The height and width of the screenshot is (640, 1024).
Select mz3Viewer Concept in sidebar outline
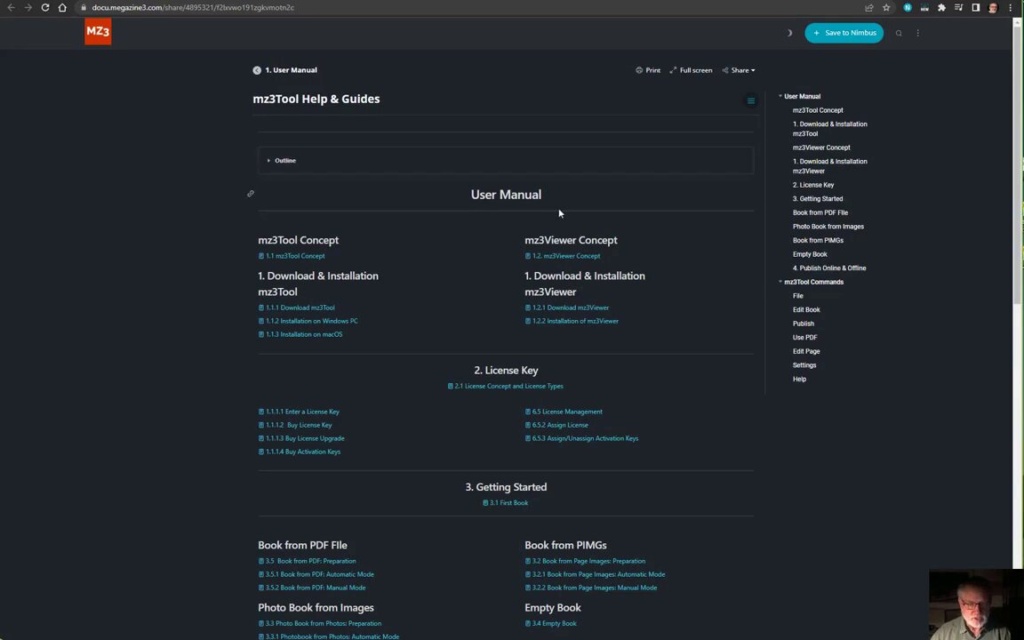[x=822, y=148]
